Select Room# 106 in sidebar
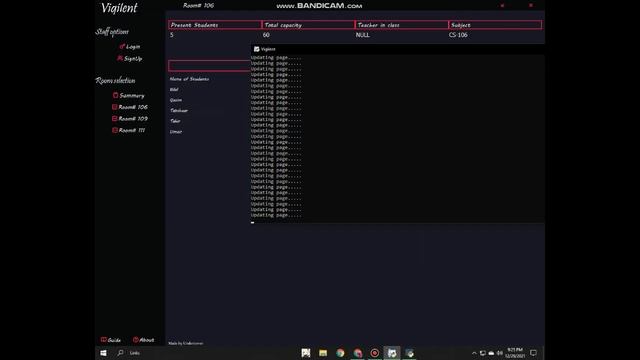Image resolution: width=640 pixels, height=360 pixels. 130,107
